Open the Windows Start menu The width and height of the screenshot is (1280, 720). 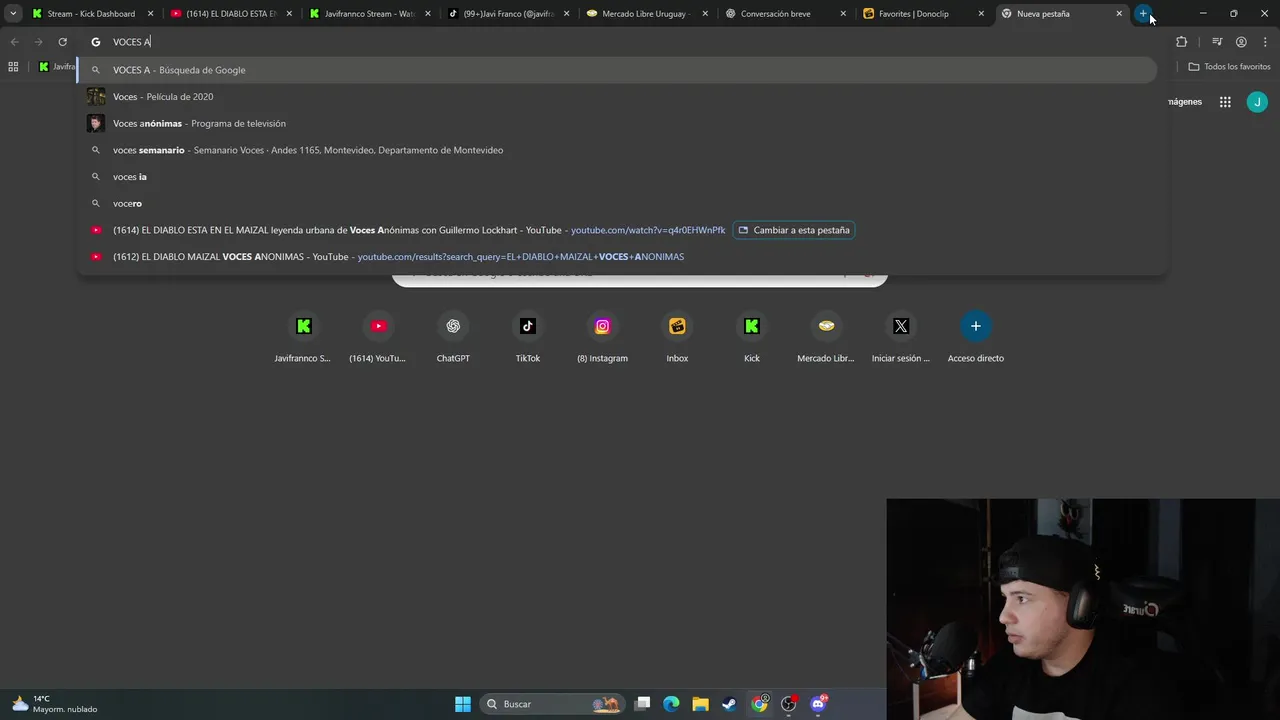click(463, 704)
